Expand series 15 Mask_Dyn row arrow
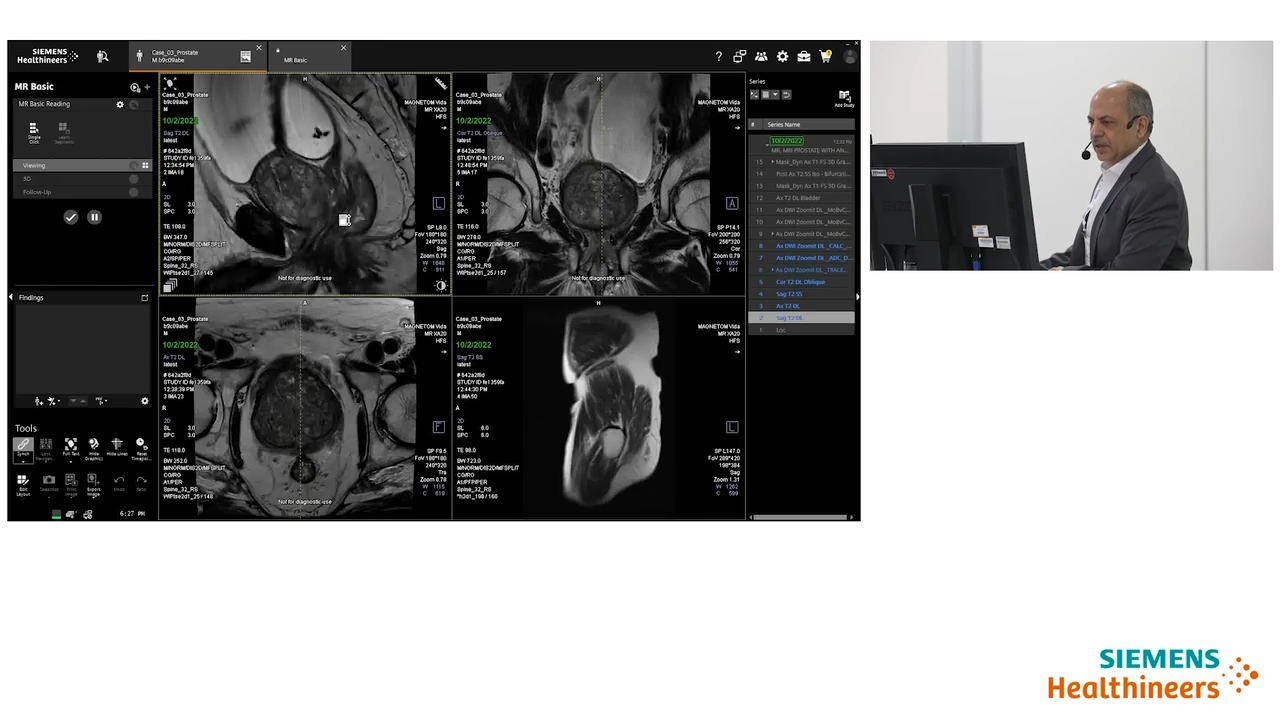The width and height of the screenshot is (1280, 720). click(x=773, y=162)
